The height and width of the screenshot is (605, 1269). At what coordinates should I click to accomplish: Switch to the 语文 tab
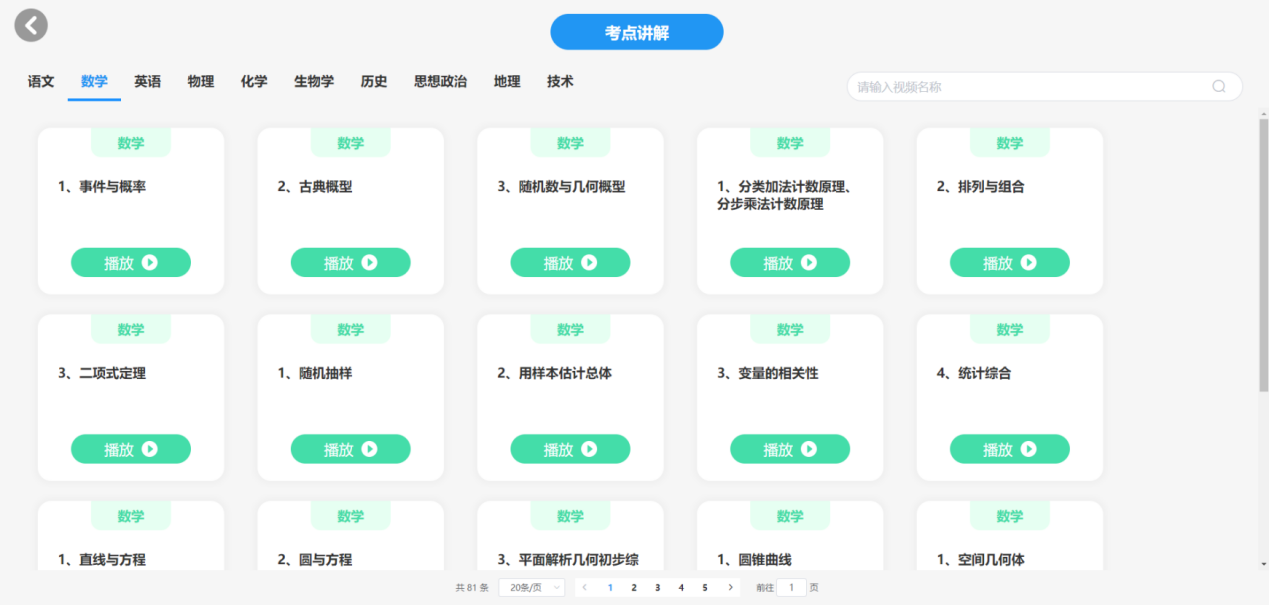point(41,82)
